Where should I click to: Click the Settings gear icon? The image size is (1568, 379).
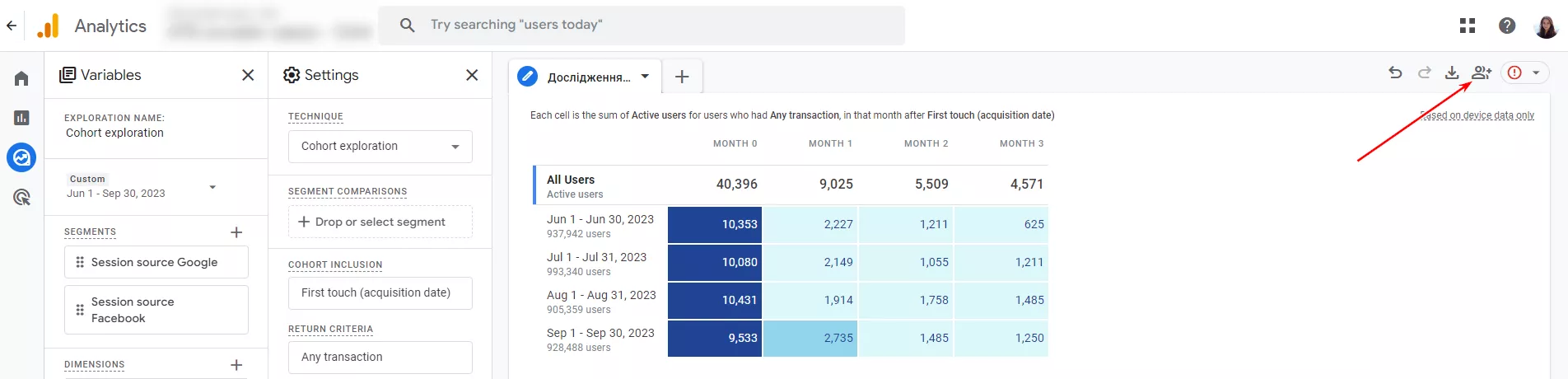292,75
